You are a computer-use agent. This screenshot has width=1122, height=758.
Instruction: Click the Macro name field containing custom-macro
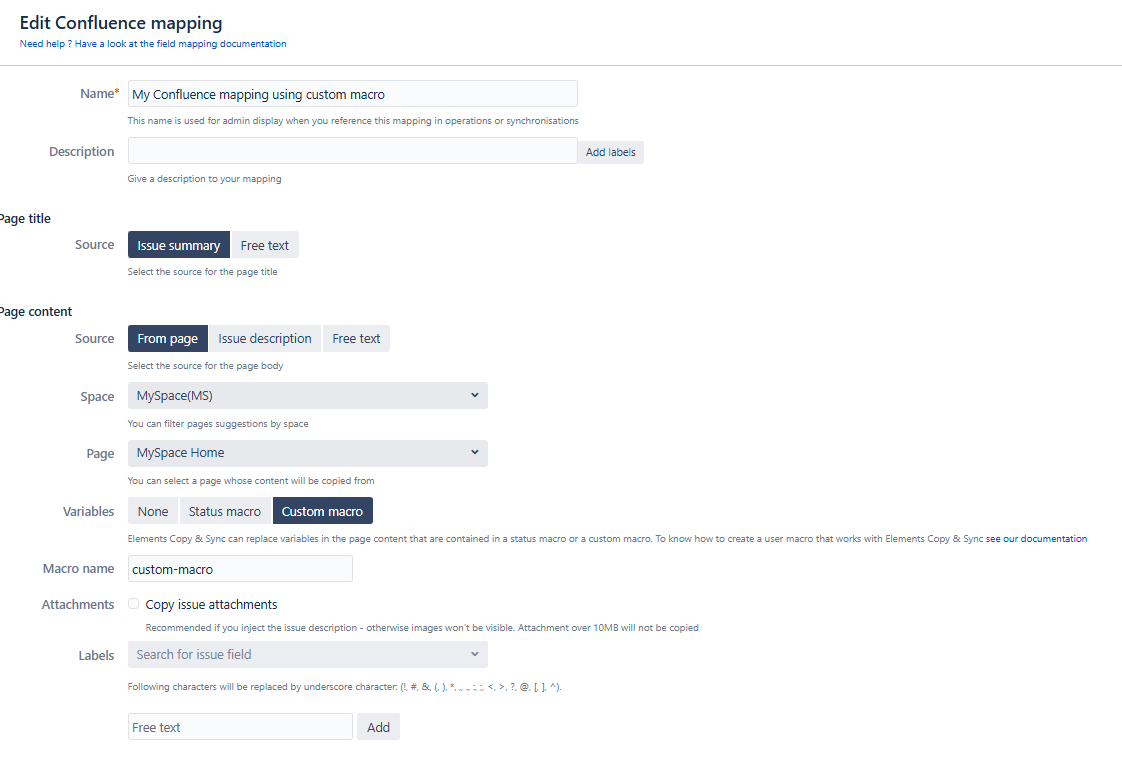click(240, 568)
